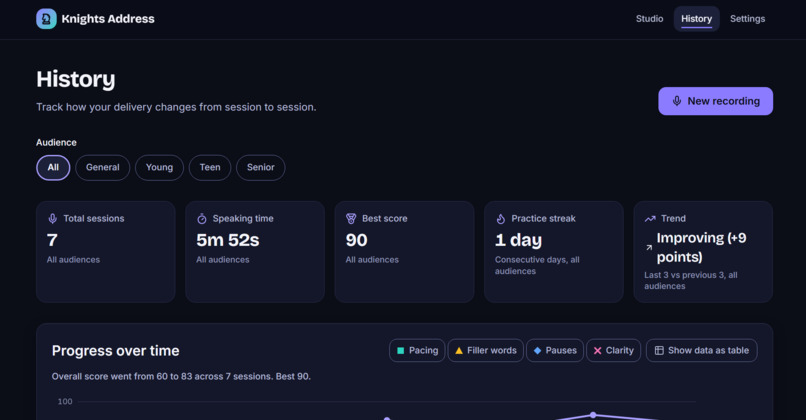
Task: Click the 5m 52s speaking time value
Action: click(228, 240)
